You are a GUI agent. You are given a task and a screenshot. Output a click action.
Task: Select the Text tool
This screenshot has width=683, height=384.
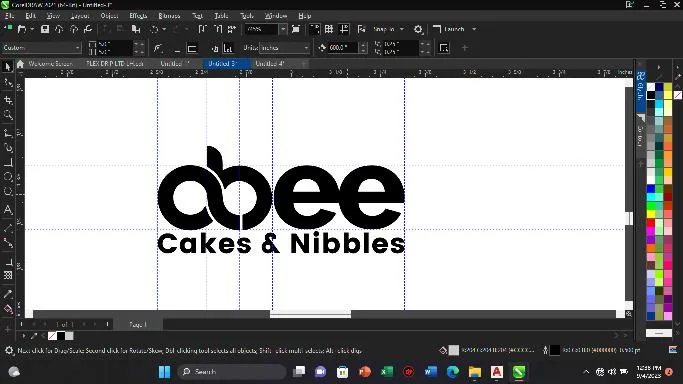[8, 209]
